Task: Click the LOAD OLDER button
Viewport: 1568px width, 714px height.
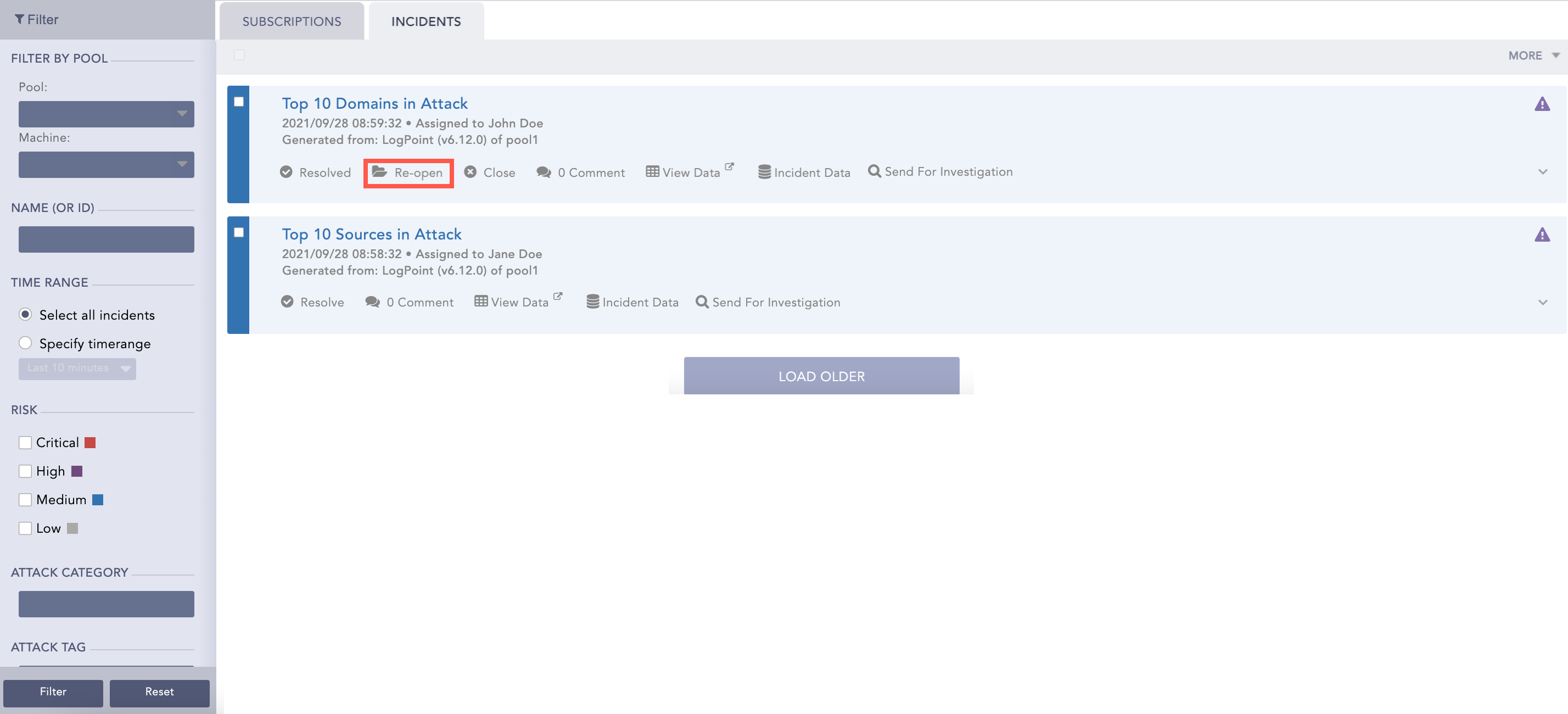Action: pyautogui.click(x=821, y=376)
